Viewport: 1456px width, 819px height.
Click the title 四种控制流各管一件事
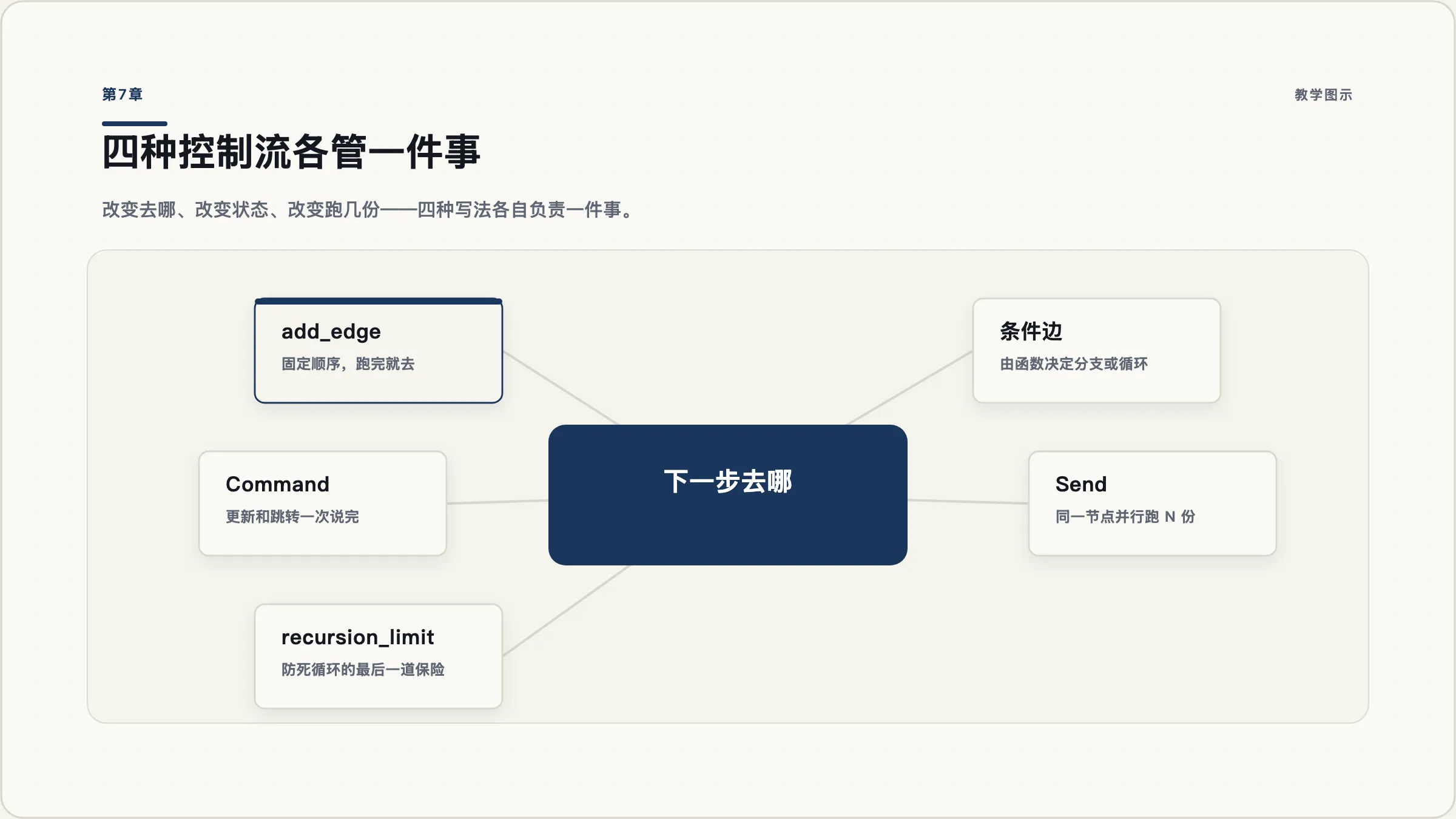click(x=291, y=152)
